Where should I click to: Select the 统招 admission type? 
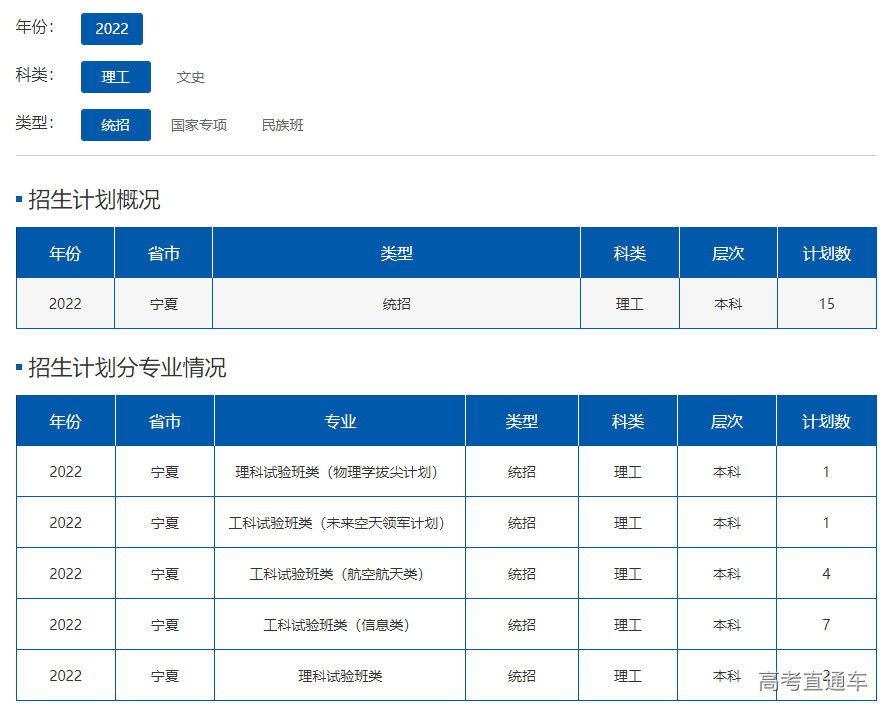pos(116,125)
